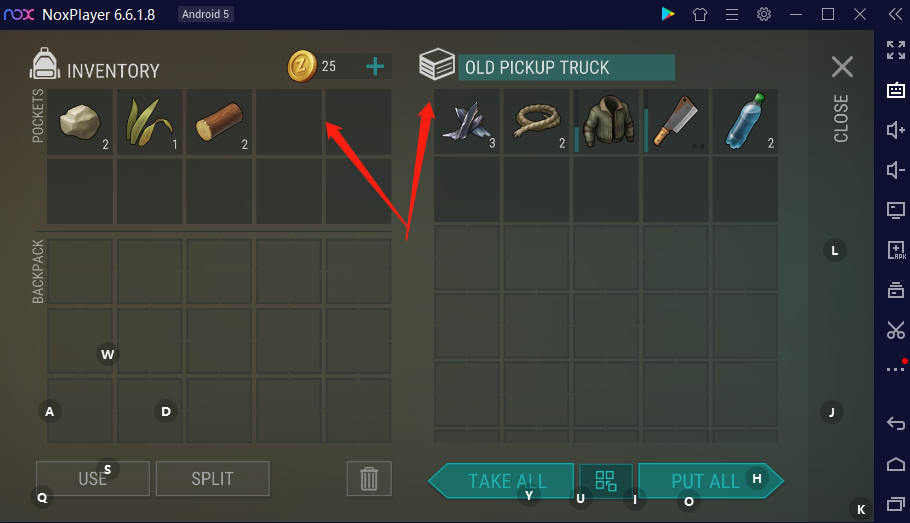910x523 pixels.
Task: Pick the jacket in the truck storage
Action: pos(606,121)
